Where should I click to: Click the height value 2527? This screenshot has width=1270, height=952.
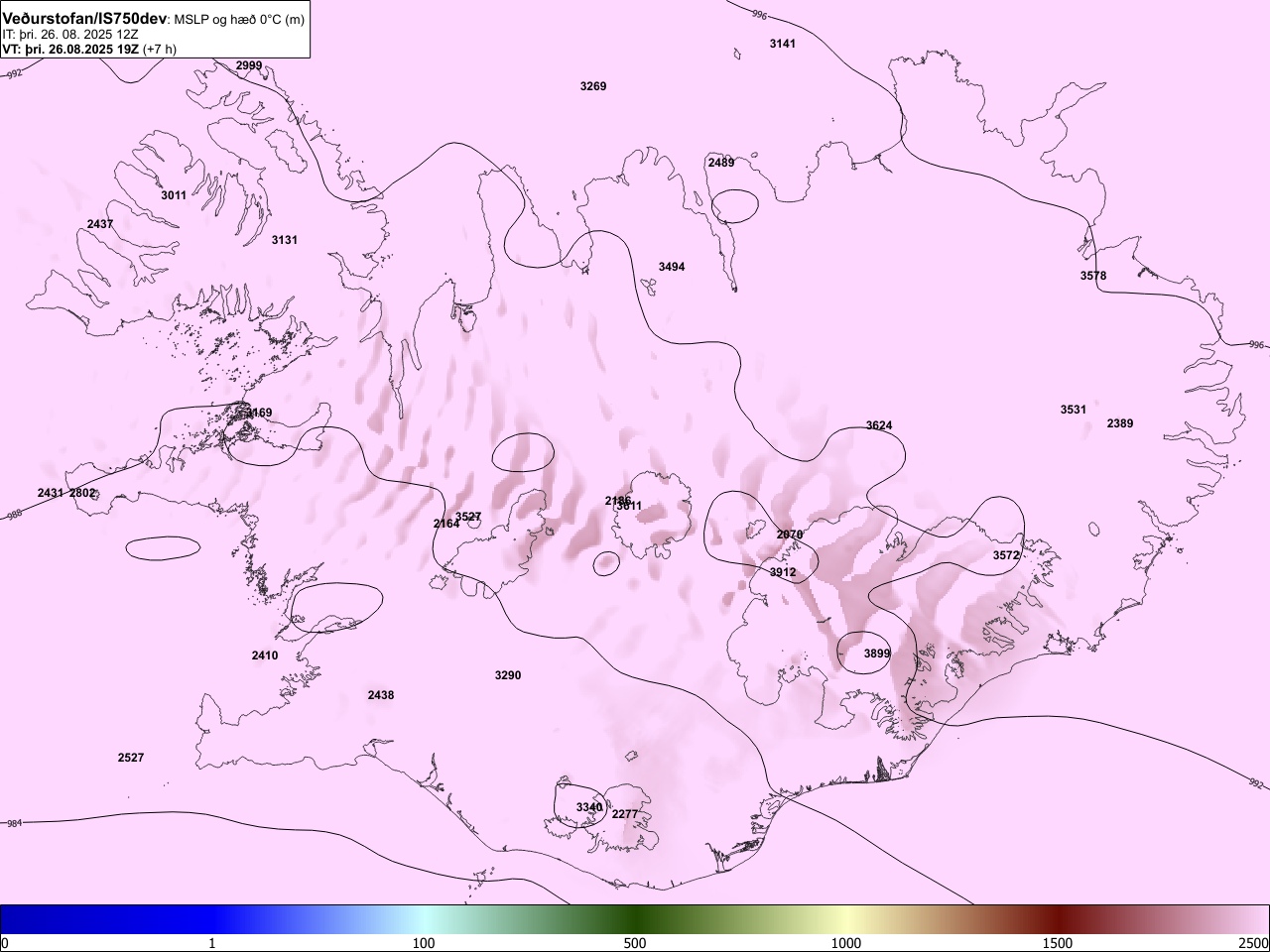tap(131, 758)
